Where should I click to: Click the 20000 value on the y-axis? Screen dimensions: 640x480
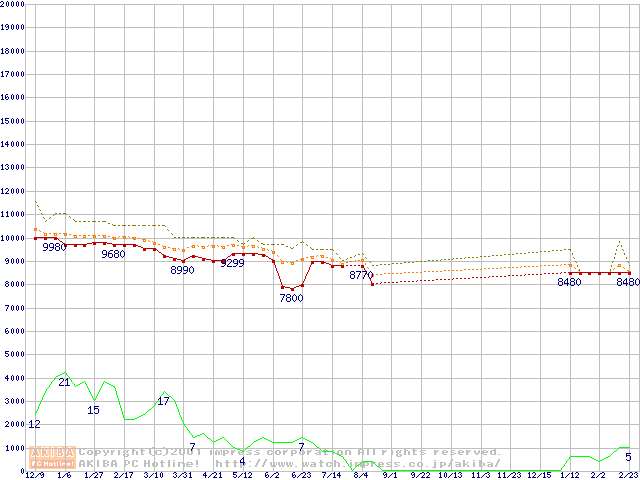(14, 5)
